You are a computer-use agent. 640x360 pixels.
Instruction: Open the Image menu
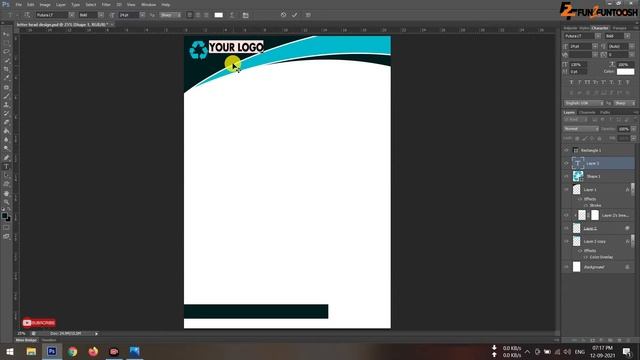(x=45, y=4)
